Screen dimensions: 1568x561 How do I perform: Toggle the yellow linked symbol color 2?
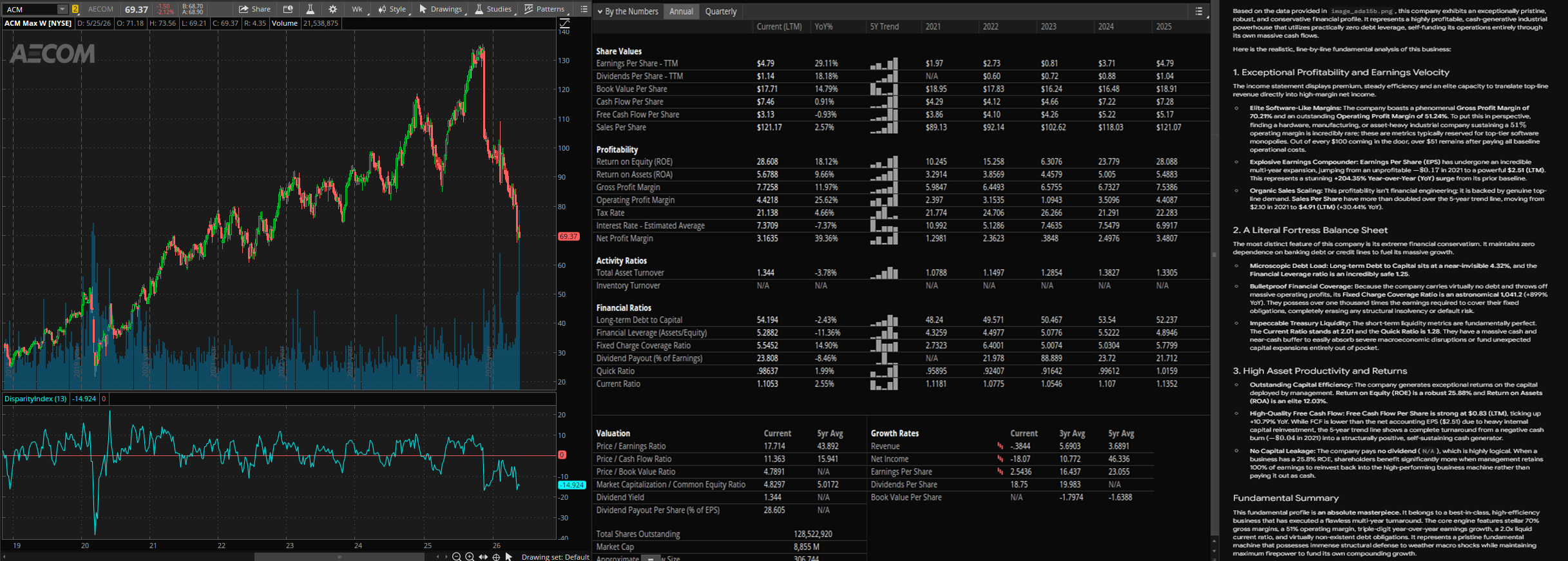pyautogui.click(x=75, y=9)
